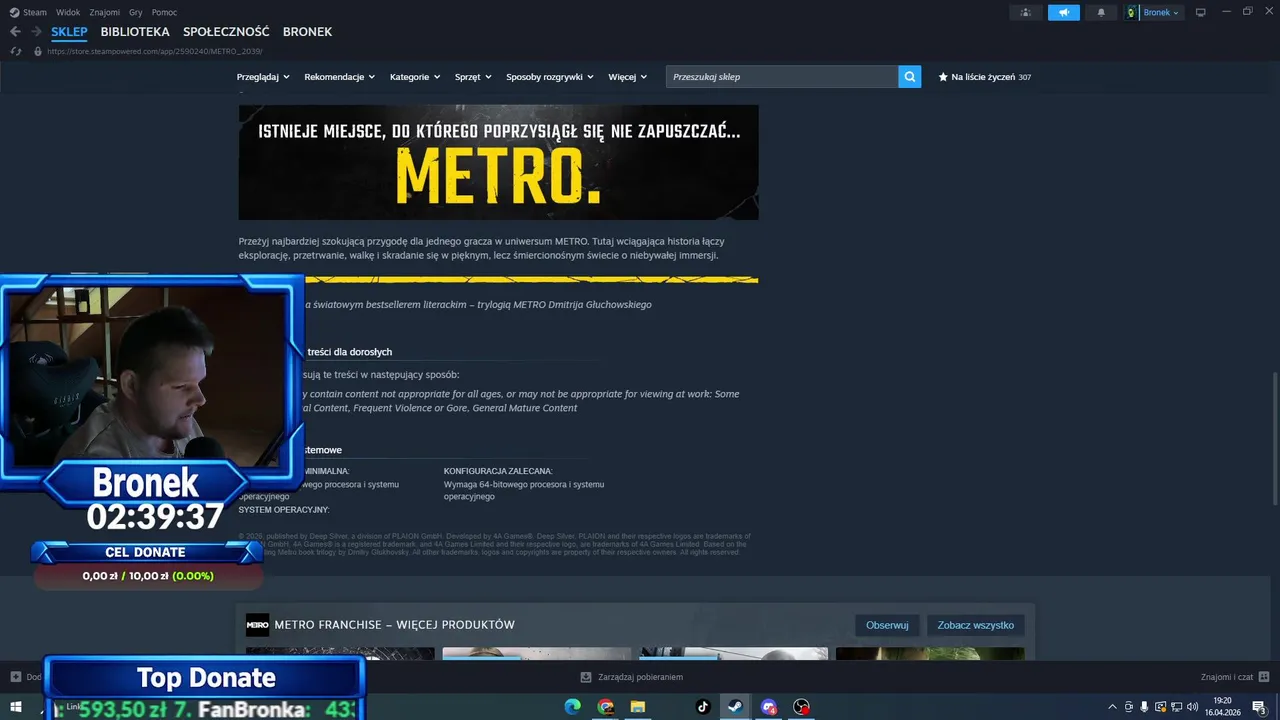Click Zarządzaj pobieraniem
Viewport: 1280px width, 720px height.
pos(640,677)
